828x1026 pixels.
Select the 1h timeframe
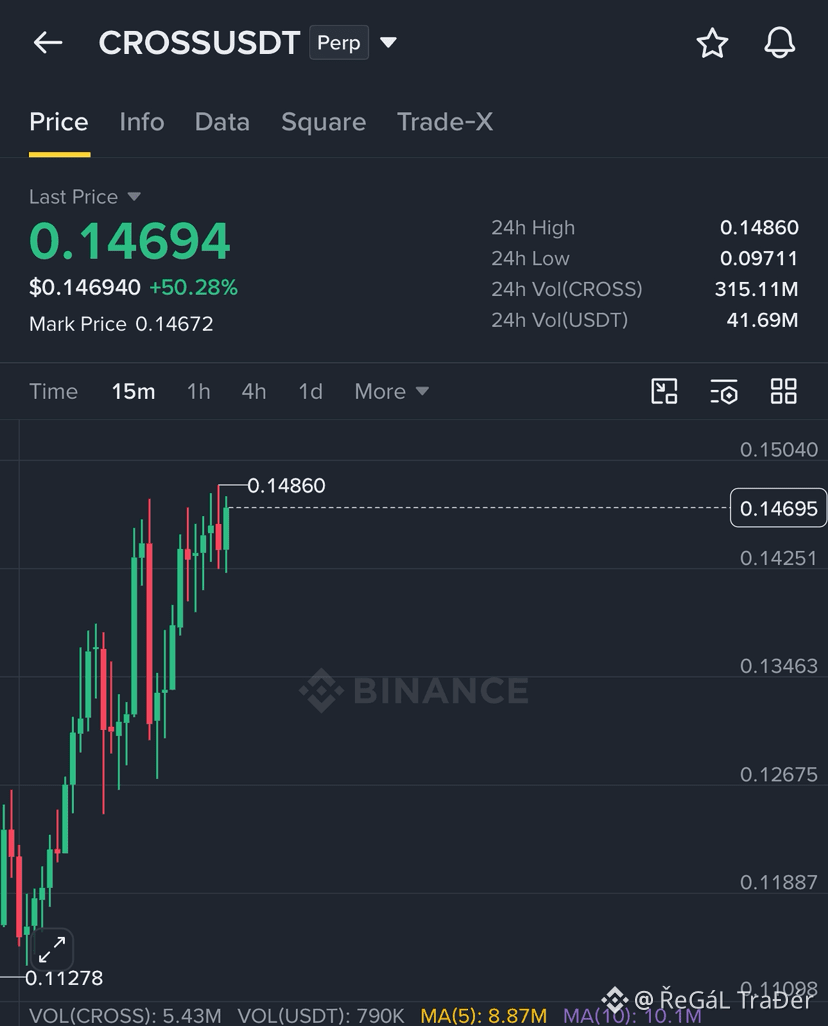click(198, 391)
